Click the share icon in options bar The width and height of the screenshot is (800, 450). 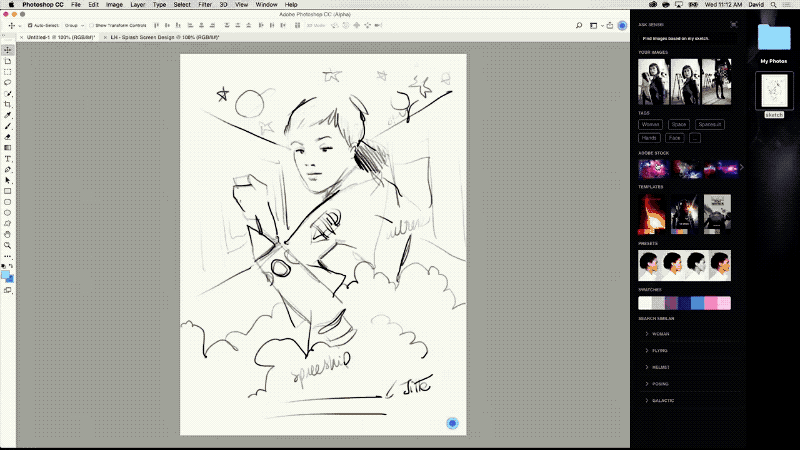click(x=610, y=26)
